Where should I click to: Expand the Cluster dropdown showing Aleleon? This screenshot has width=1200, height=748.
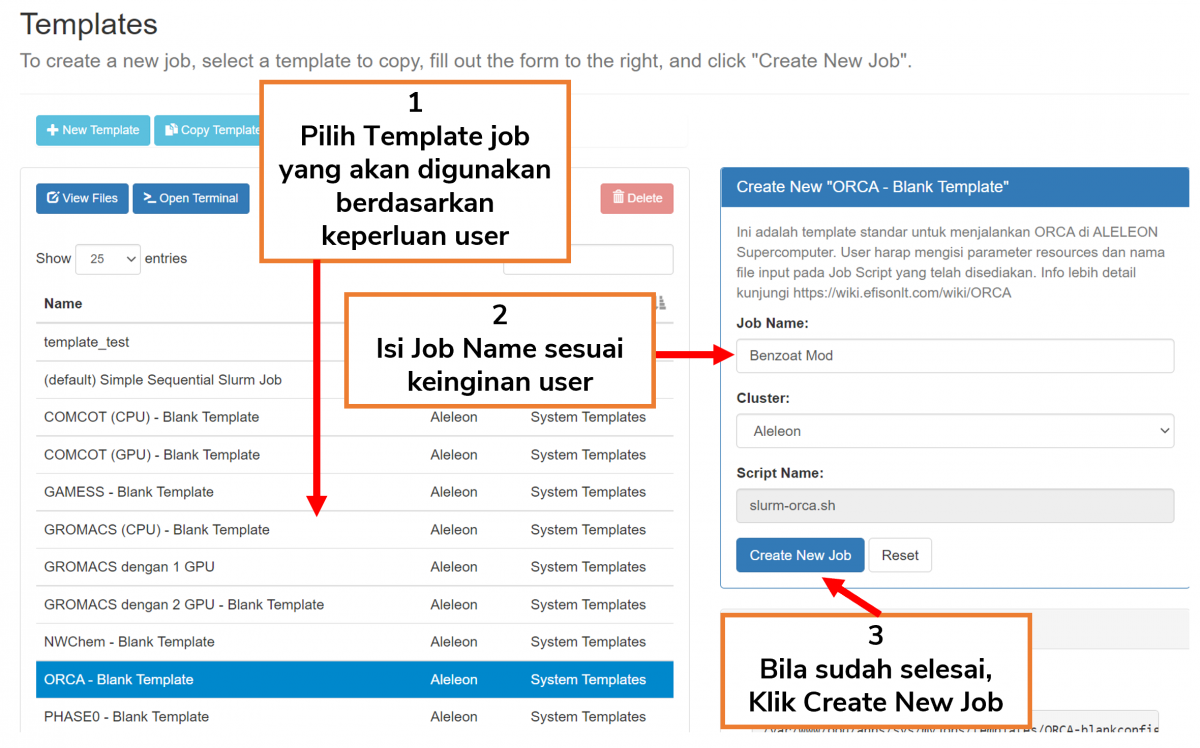[954, 431]
